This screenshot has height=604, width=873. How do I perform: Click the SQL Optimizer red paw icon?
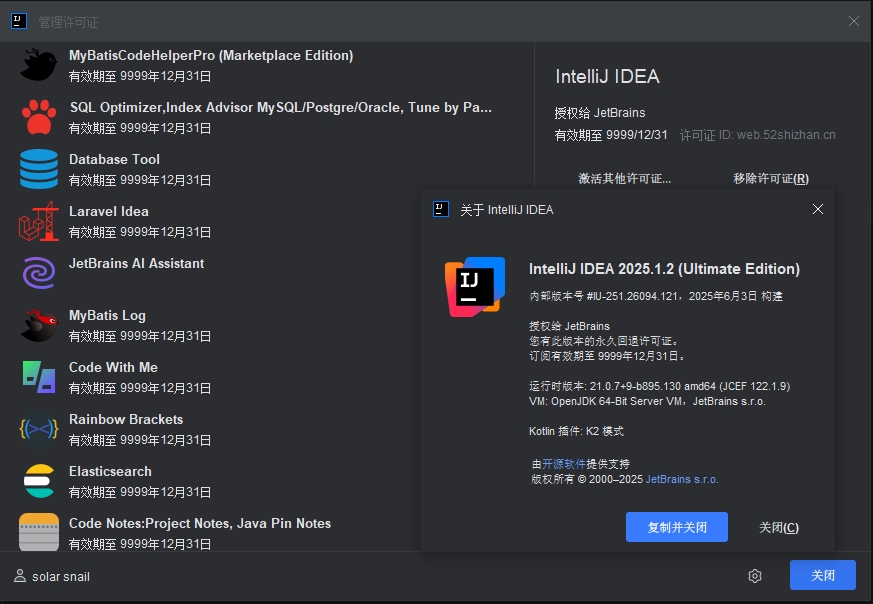point(38,117)
